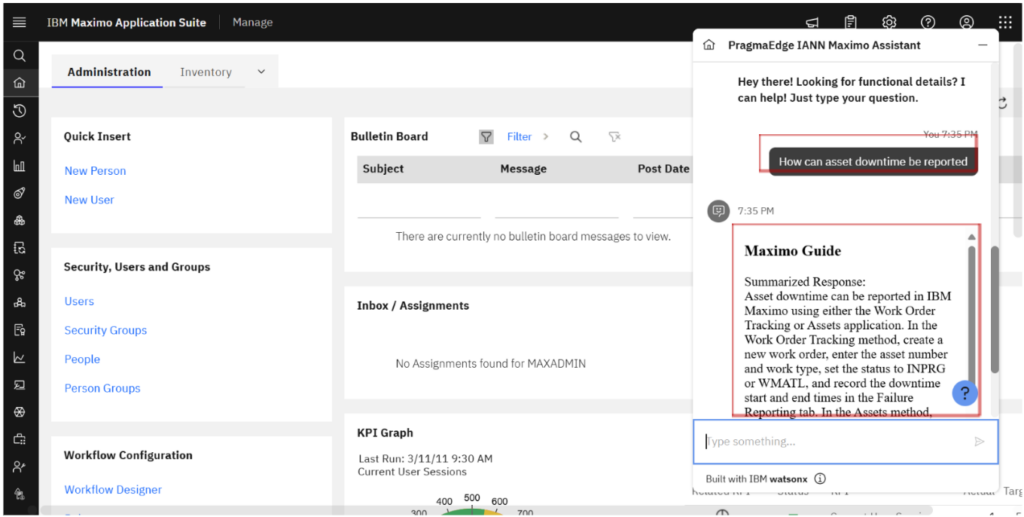Open the megaphone announcements icon

pos(812,22)
